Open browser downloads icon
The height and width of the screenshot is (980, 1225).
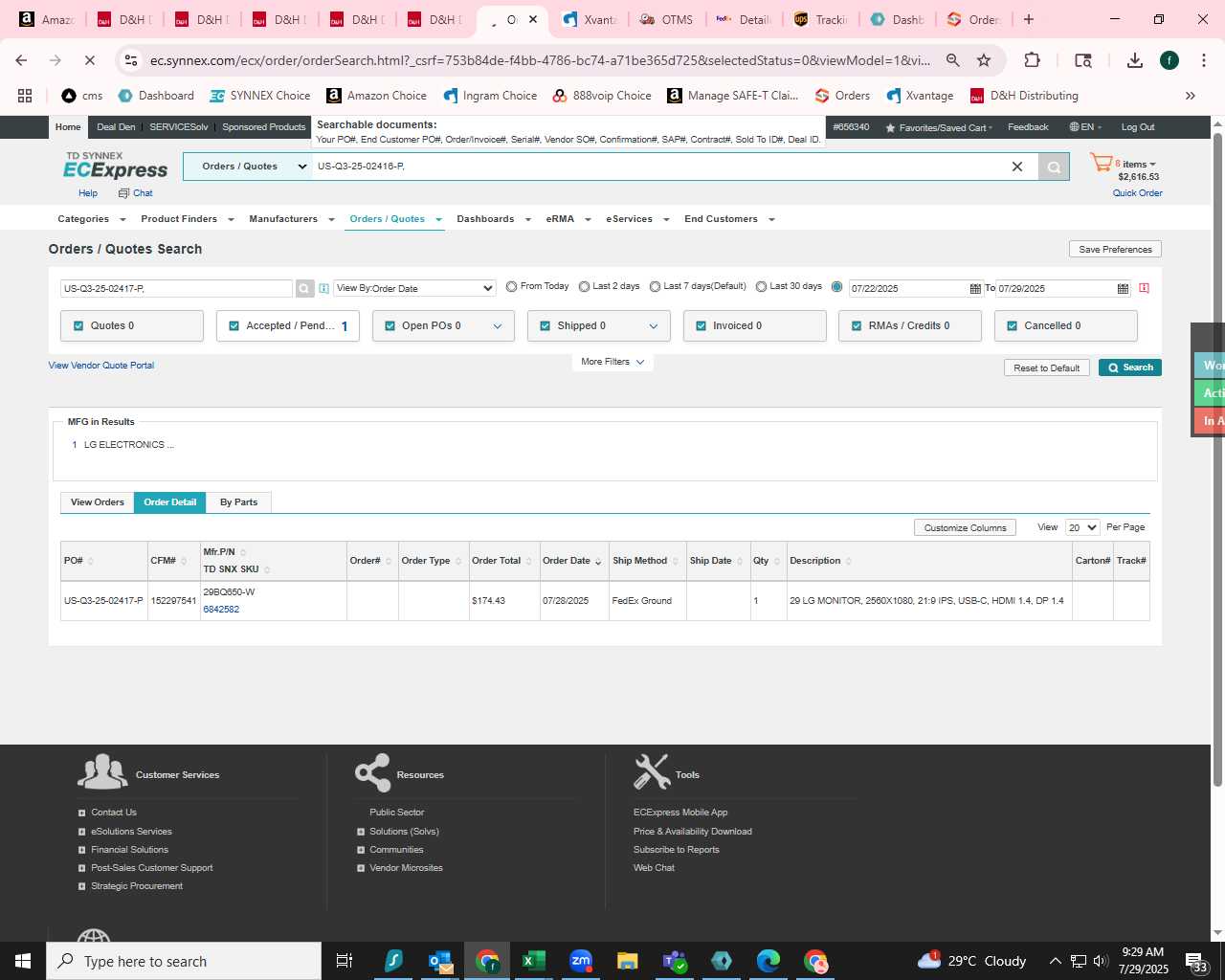pyautogui.click(x=1135, y=60)
